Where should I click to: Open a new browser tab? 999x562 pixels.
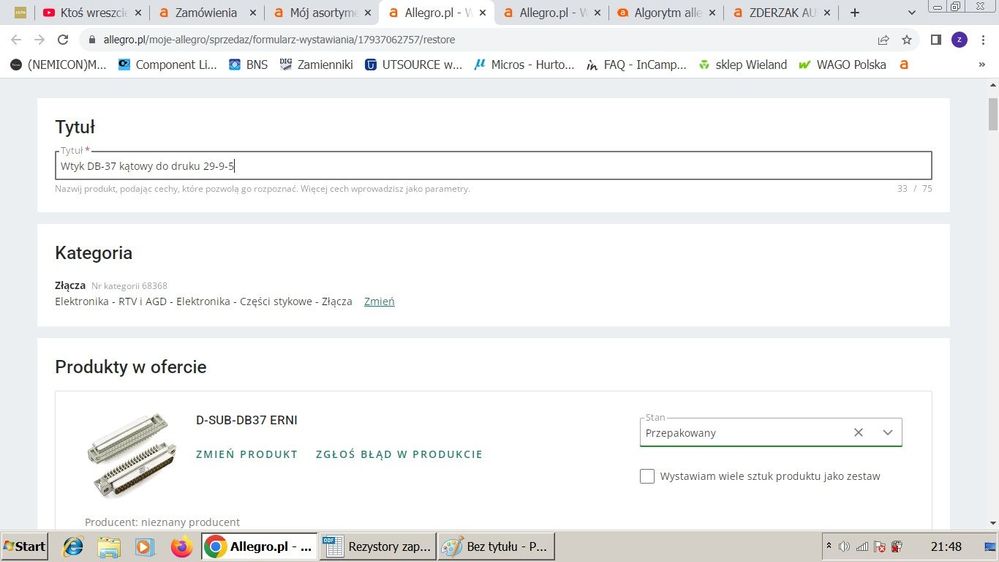click(854, 13)
